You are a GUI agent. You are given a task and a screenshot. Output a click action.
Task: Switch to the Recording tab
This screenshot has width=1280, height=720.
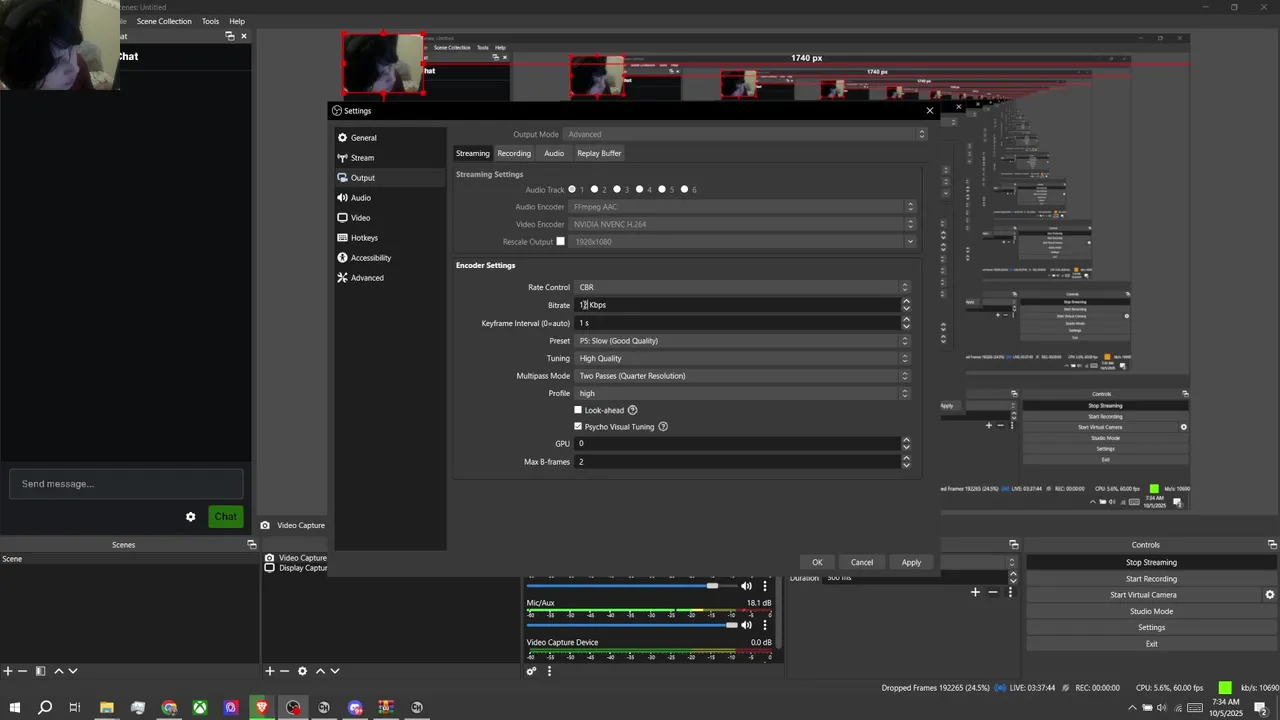pos(514,153)
